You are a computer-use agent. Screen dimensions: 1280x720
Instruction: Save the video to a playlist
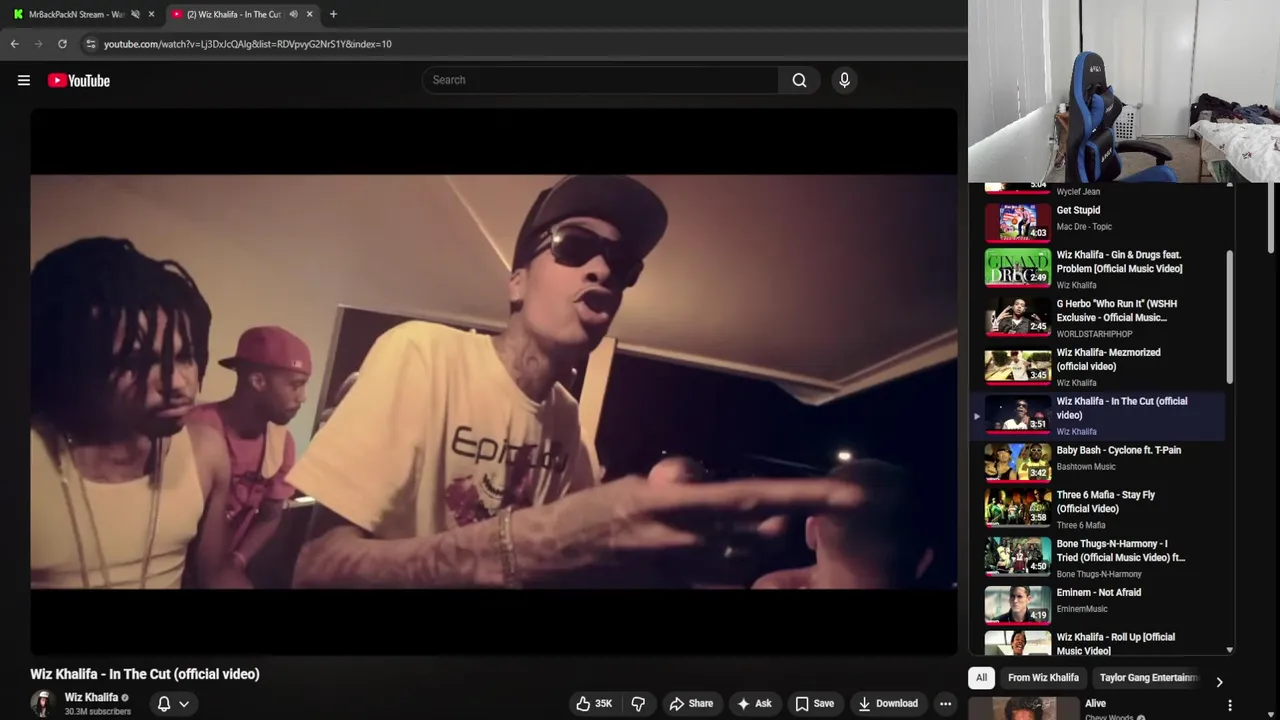click(x=814, y=704)
